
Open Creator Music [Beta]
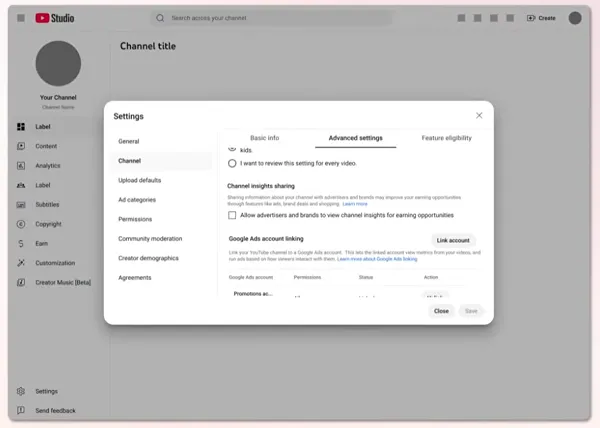[x=62, y=283]
